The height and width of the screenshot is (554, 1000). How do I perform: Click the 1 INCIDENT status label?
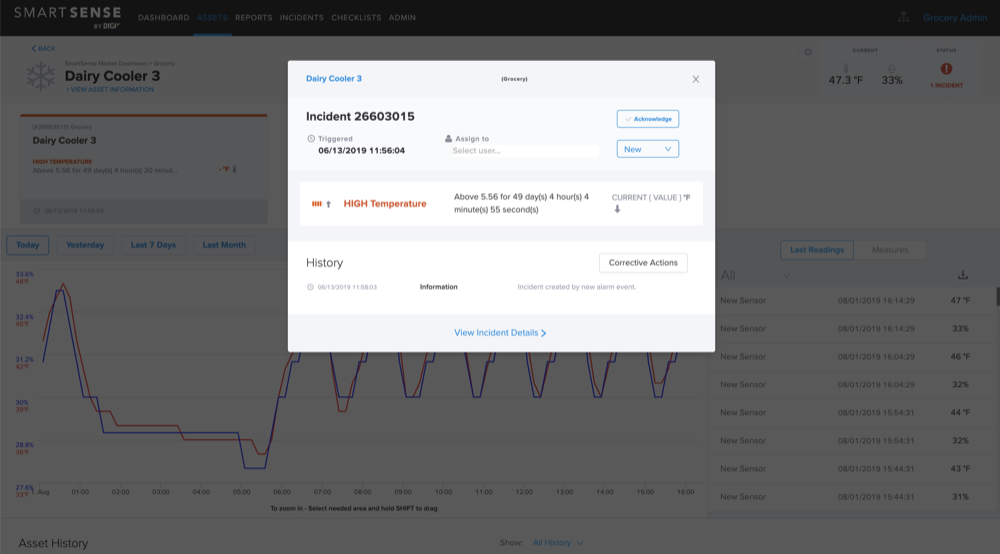(x=946, y=85)
